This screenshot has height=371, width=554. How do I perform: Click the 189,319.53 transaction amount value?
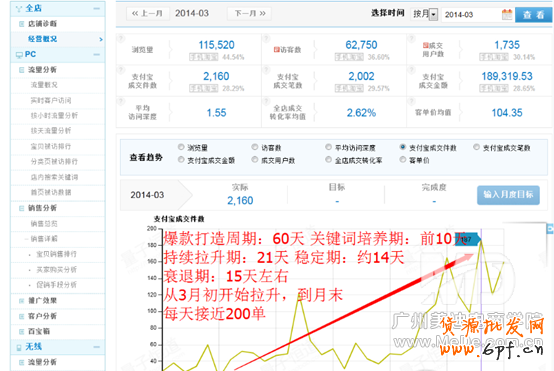coord(507,76)
